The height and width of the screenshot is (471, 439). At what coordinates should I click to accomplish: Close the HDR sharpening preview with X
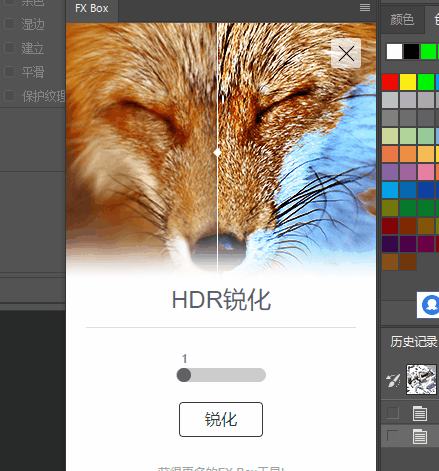click(346, 53)
